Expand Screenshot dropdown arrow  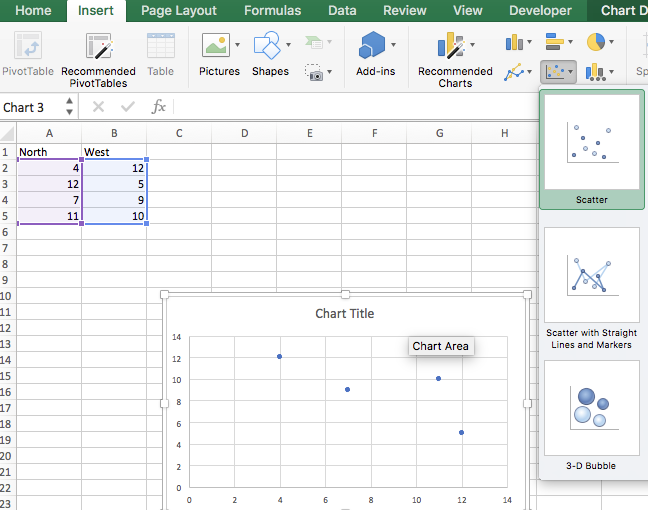[x=329, y=72]
